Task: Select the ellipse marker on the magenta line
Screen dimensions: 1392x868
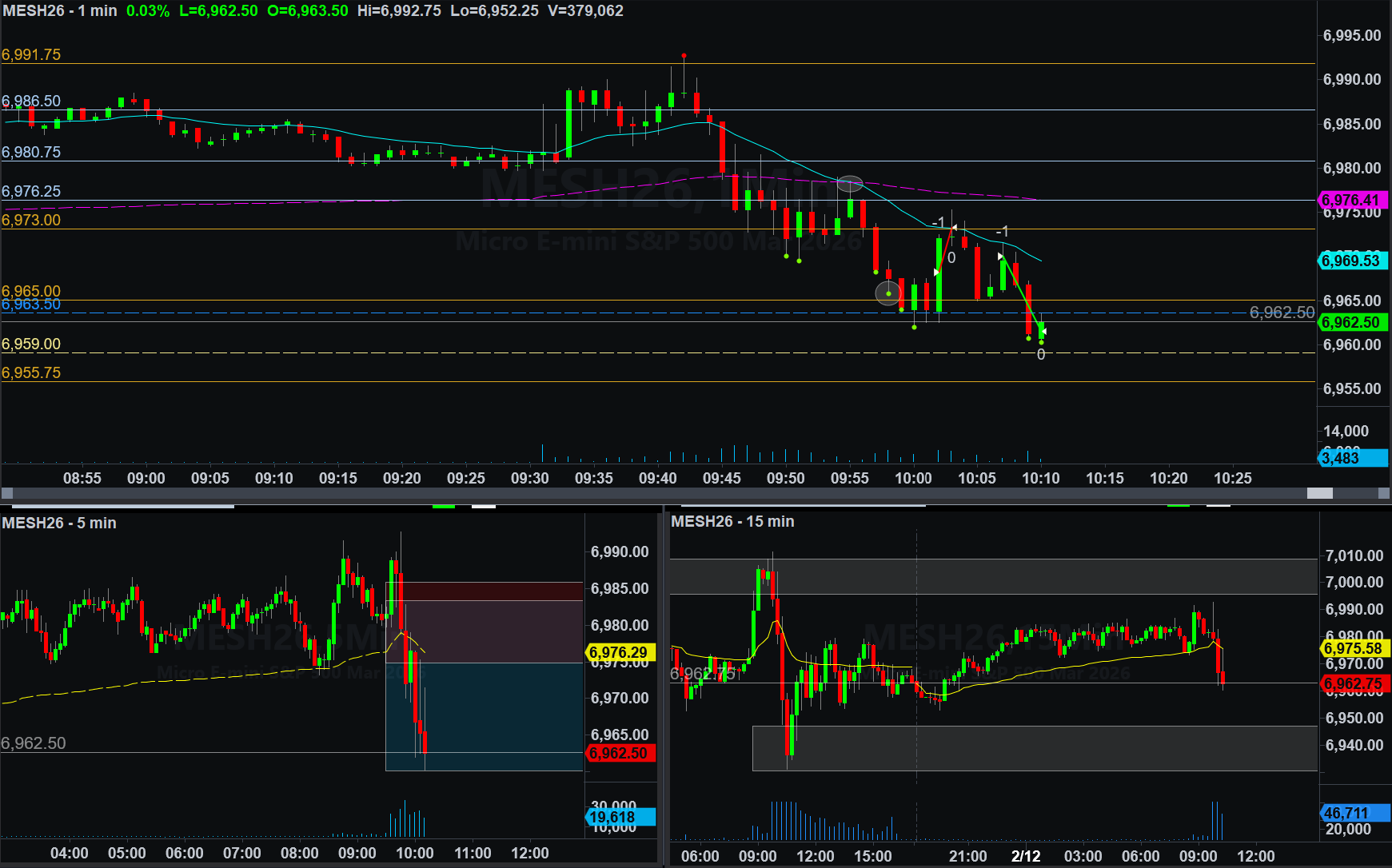Action: pos(849,184)
